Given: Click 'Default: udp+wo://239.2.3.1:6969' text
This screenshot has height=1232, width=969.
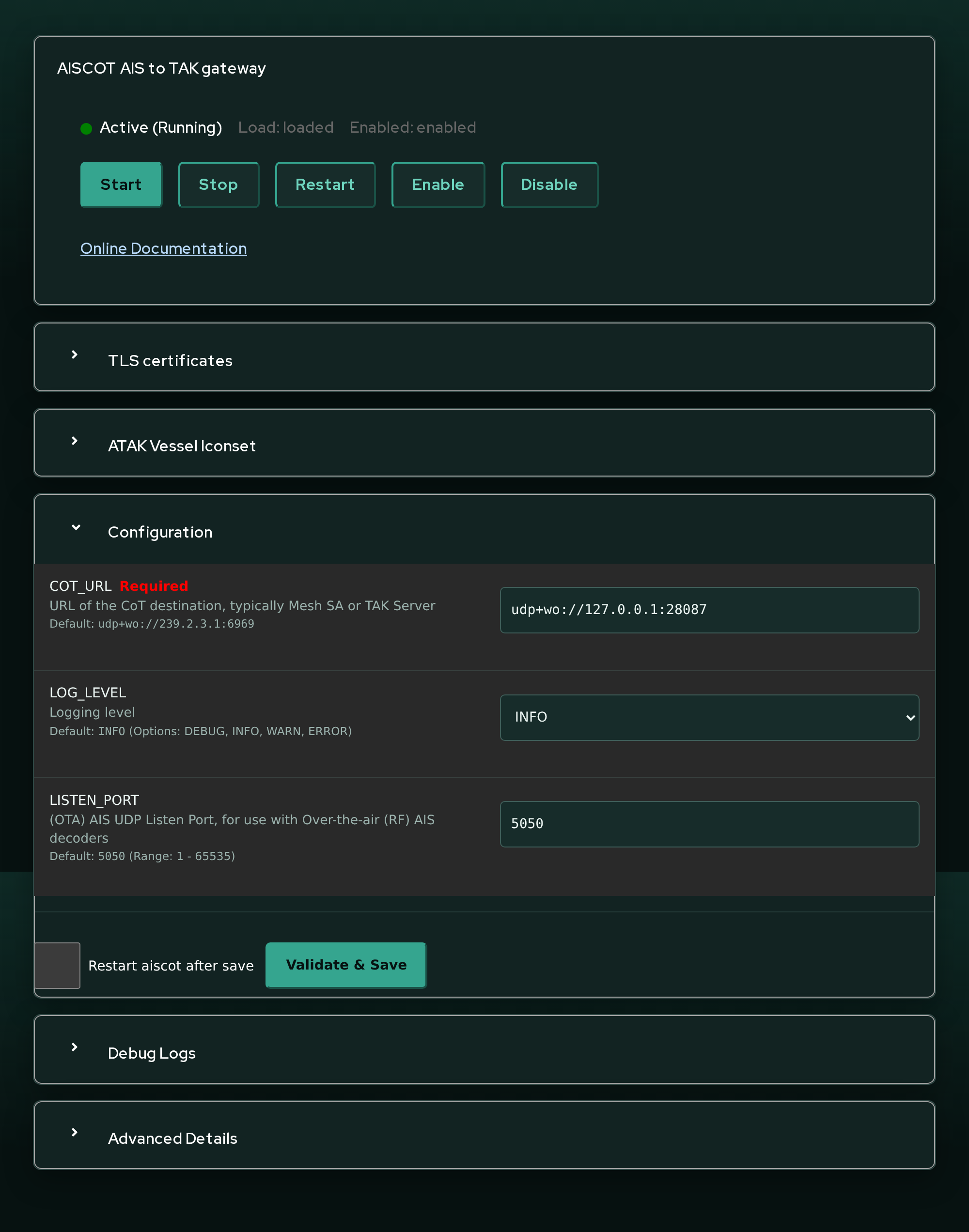Looking at the screenshot, I should [x=152, y=624].
